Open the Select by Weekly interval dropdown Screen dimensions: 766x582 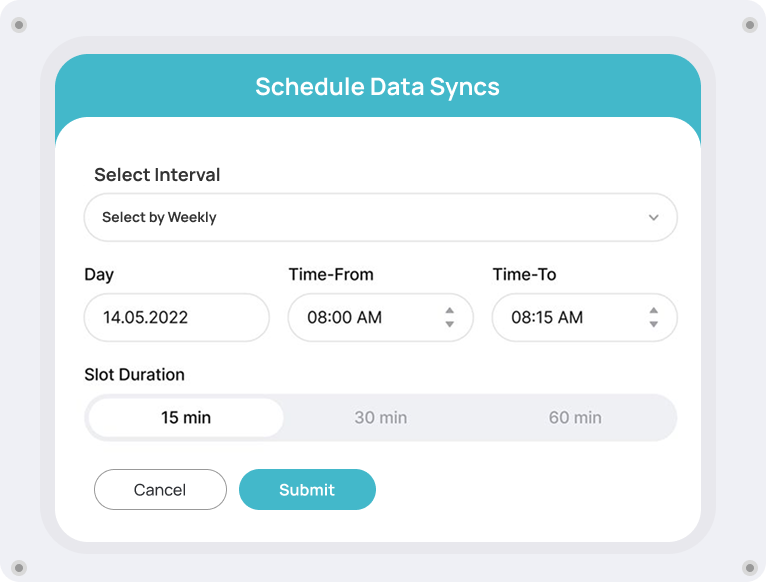[380, 217]
